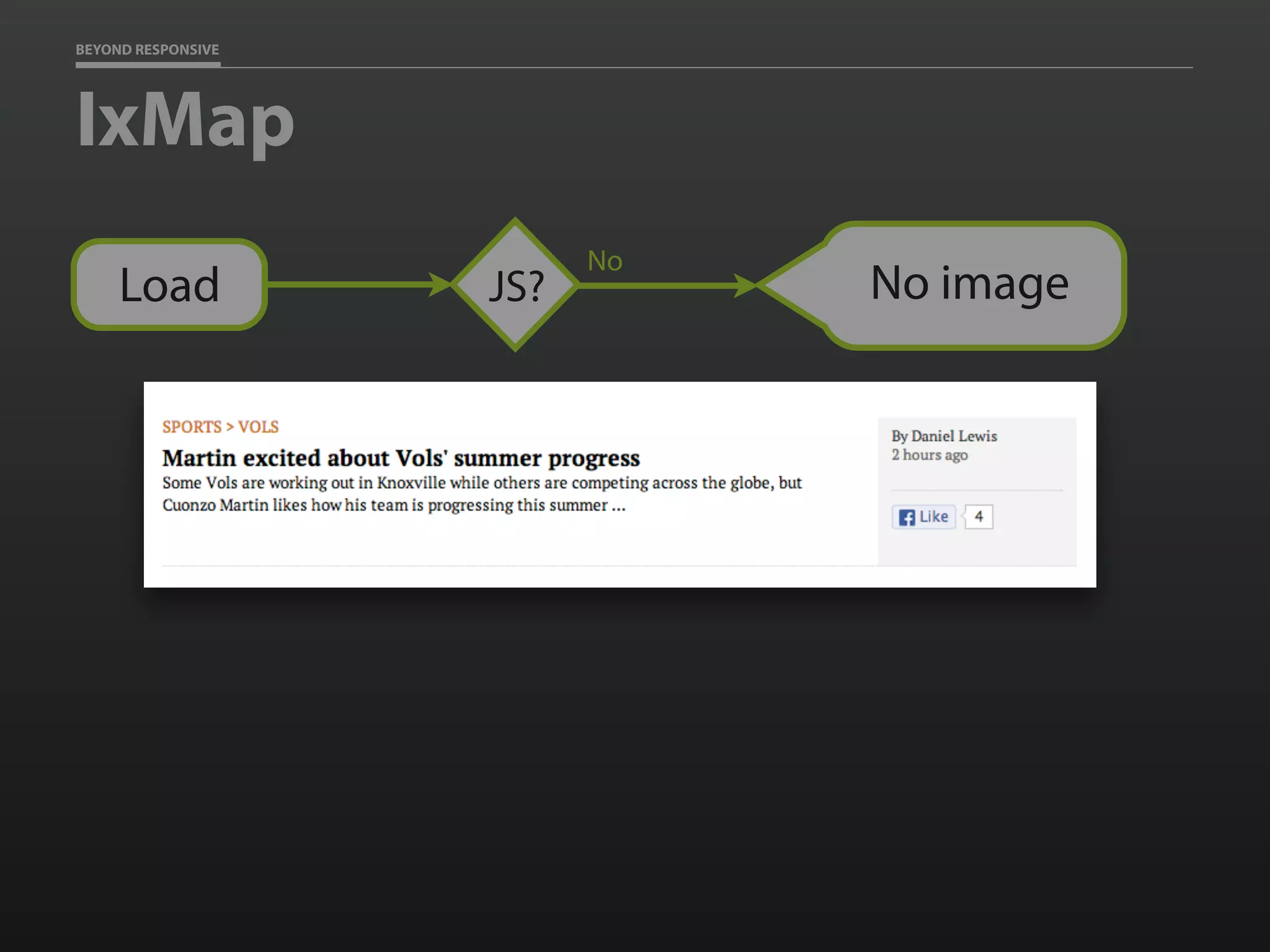Screen dimensions: 1270x952
Task: Select the JS? decision diamond
Action: tap(515, 284)
